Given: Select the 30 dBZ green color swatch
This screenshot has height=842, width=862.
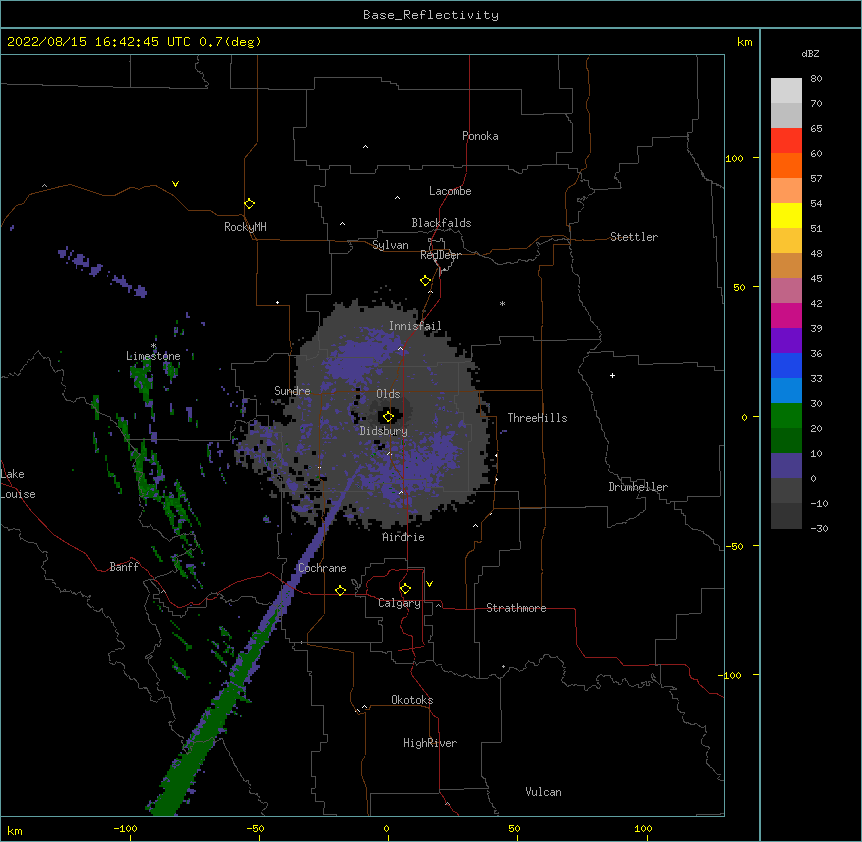Looking at the screenshot, I should pos(786,416).
